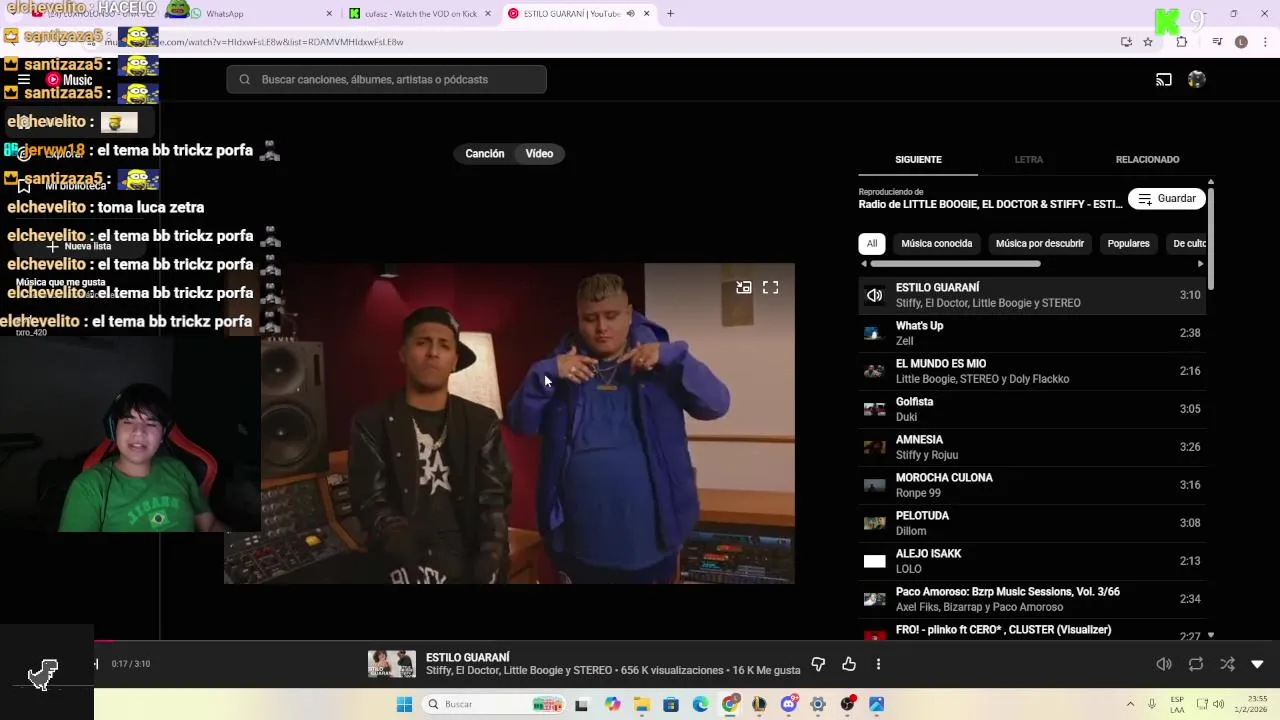Image resolution: width=1280 pixels, height=720 pixels.
Task: Bookmark this page with star icon
Action: pyautogui.click(x=1148, y=42)
